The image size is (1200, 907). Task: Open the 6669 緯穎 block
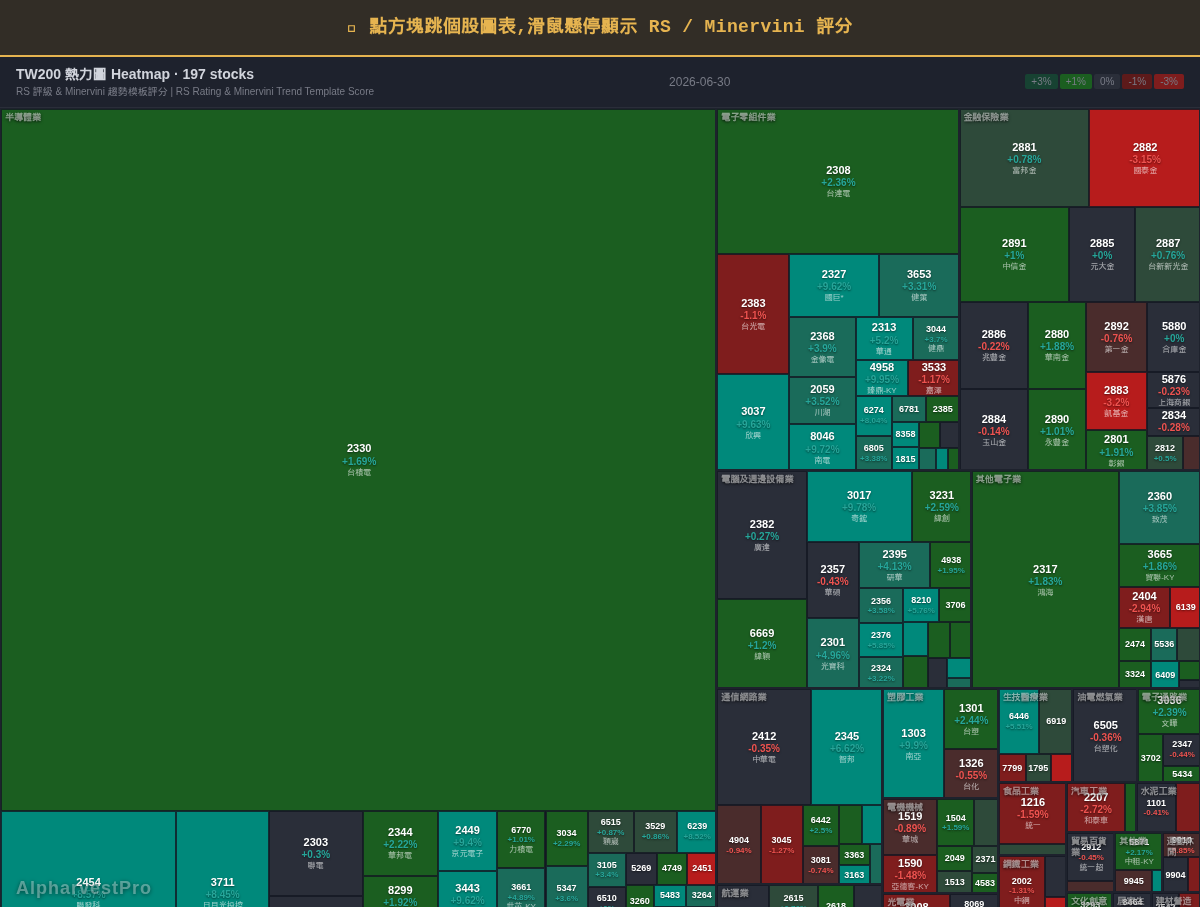(762, 643)
